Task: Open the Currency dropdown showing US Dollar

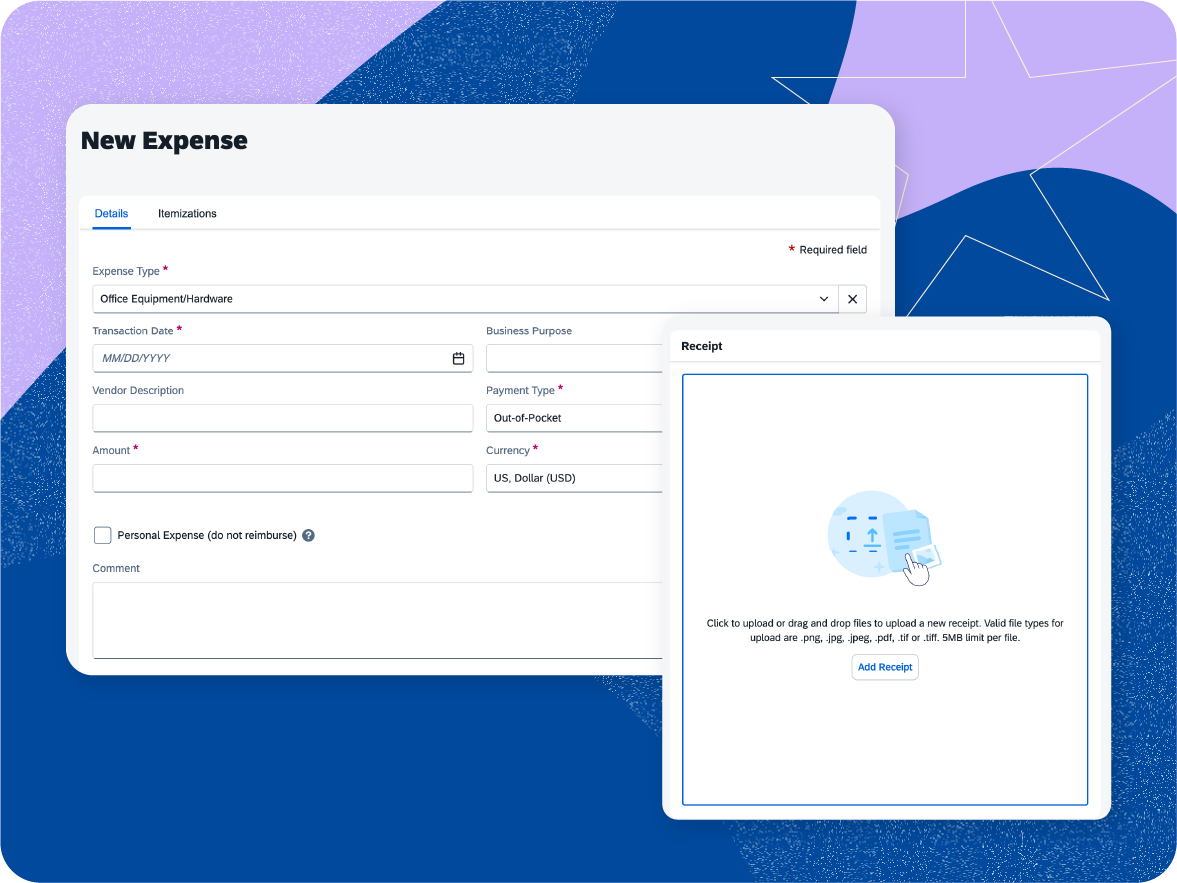Action: [574, 478]
